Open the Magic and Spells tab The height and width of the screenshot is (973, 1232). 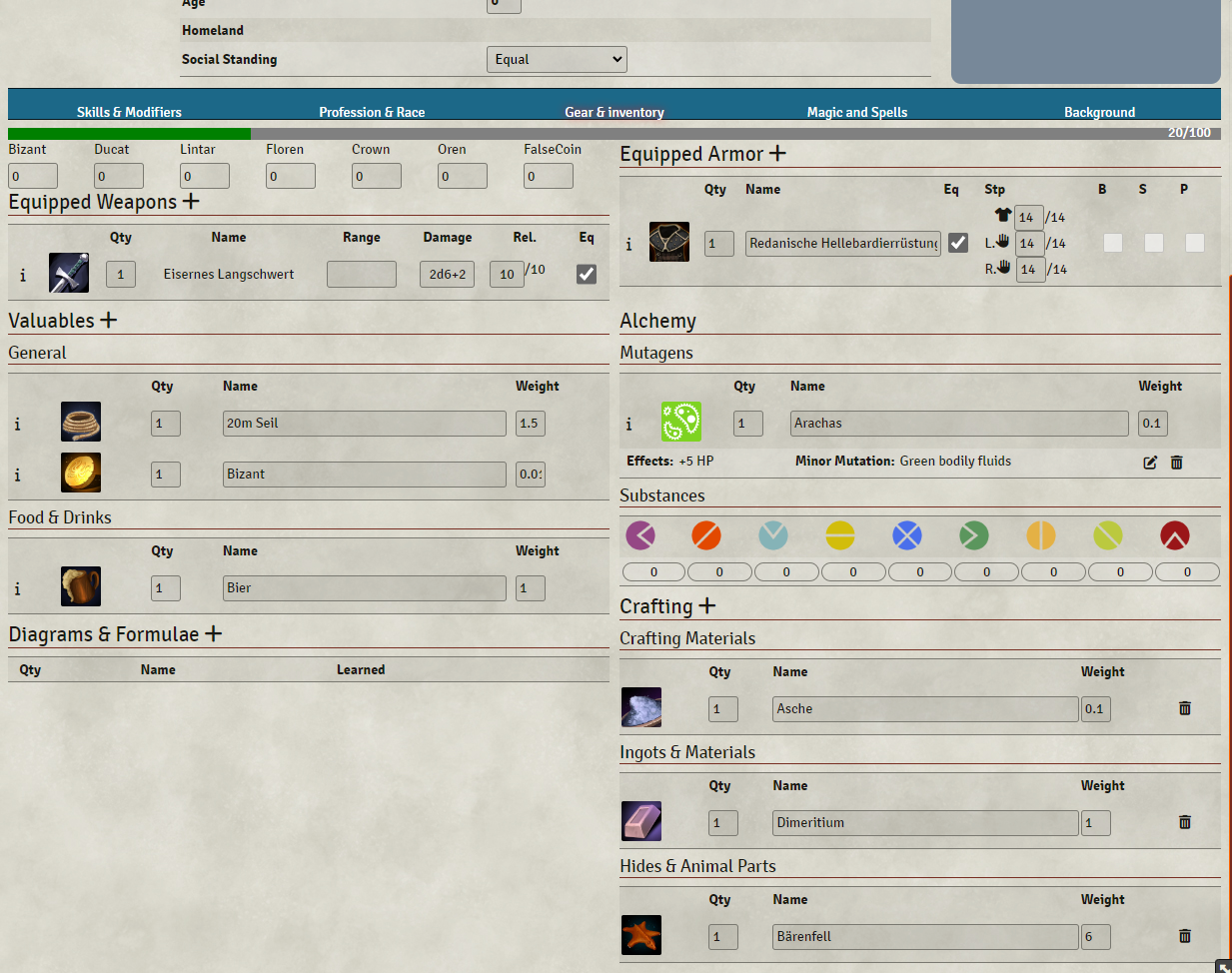click(857, 112)
